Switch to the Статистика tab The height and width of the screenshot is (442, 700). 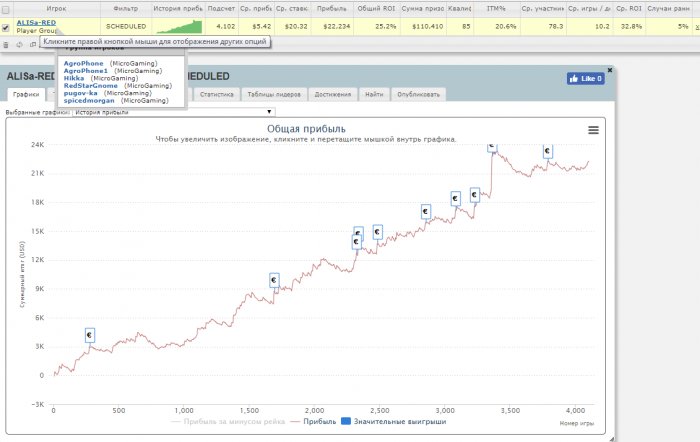[217, 94]
